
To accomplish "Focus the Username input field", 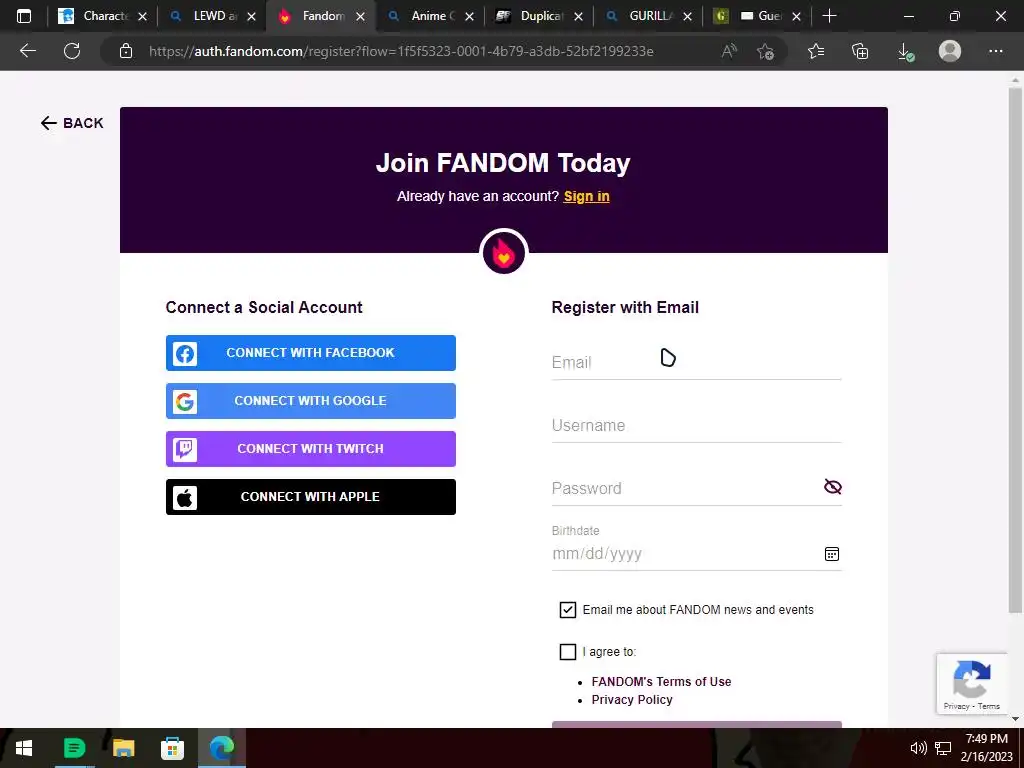I will (x=696, y=426).
